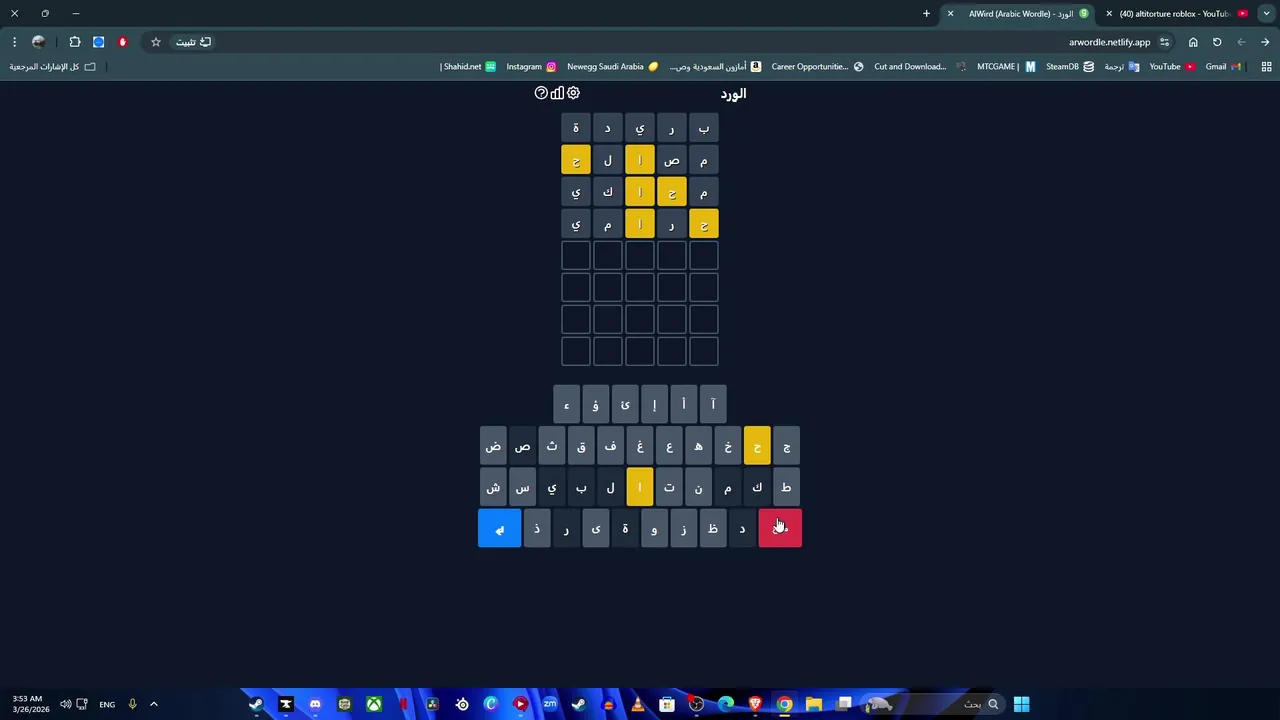Screen dimensions: 1280x720
Task: Open a new browser tab with plus
Action: tap(926, 14)
